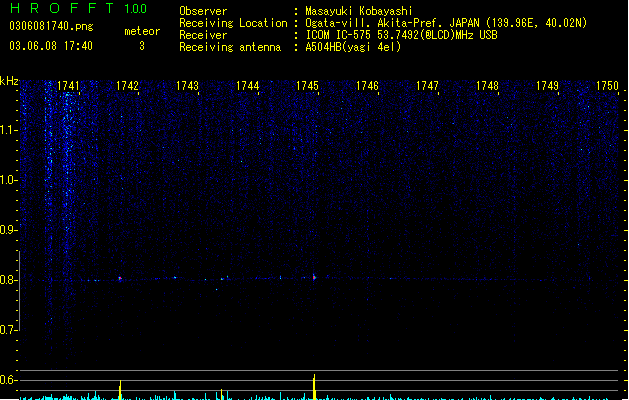Image resolution: width=629 pixels, height=400 pixels.
Task: Click the Receiving antenna field label
Action: [x=230, y=47]
